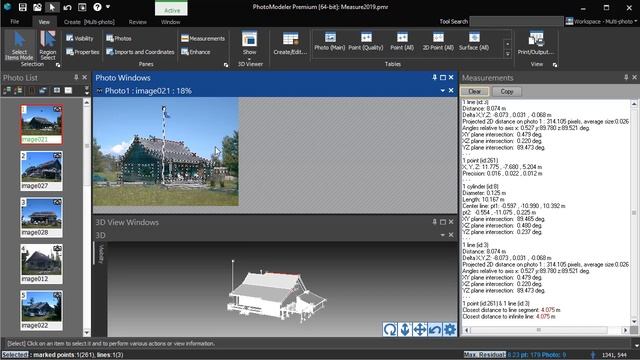This screenshot has width=640, height=360.
Task: Toggle the Measurements pane
Action: pos(203,38)
